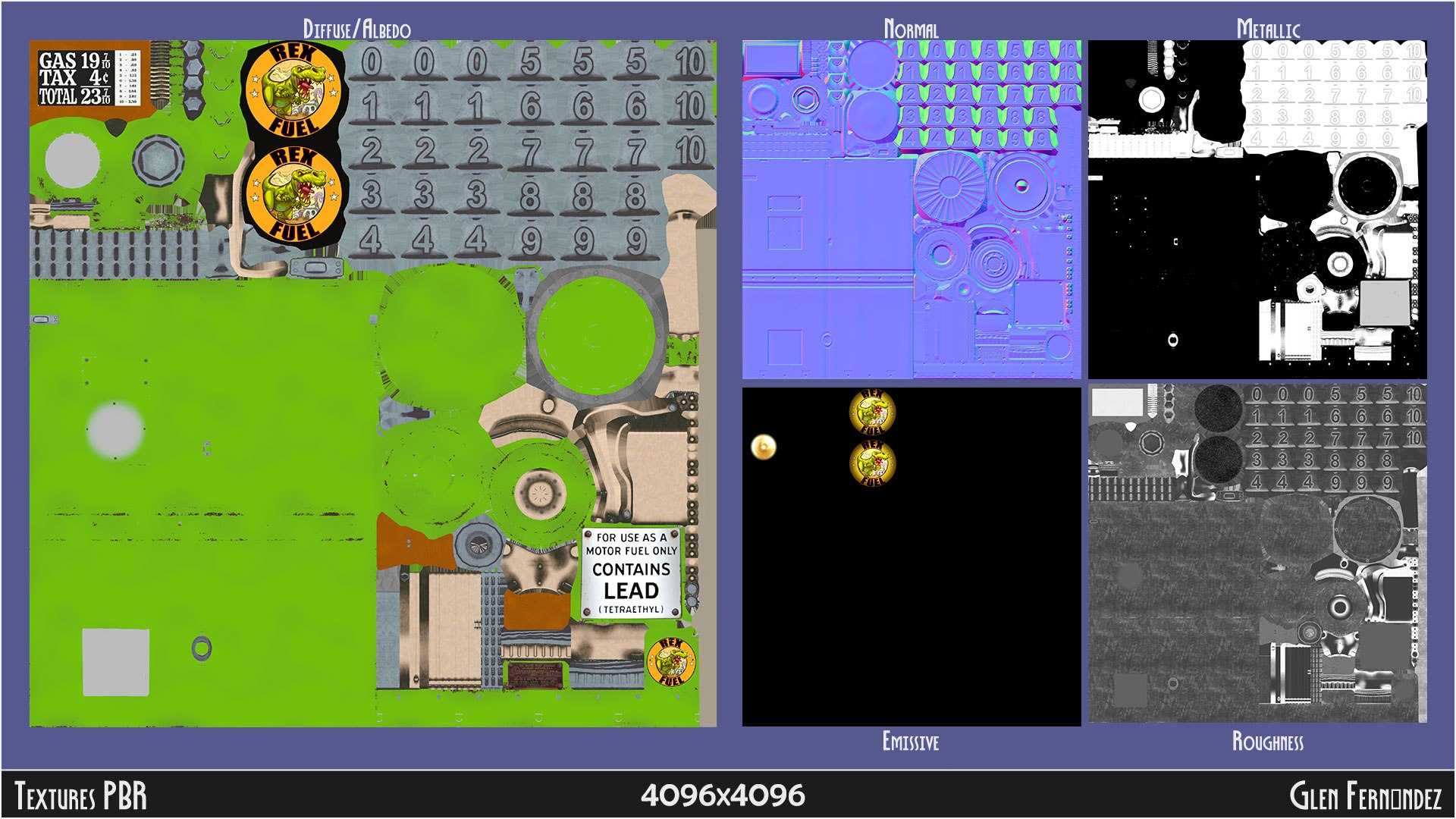The height and width of the screenshot is (819, 1456).
Task: Click the small ring shape near grey square
Action: 201,648
